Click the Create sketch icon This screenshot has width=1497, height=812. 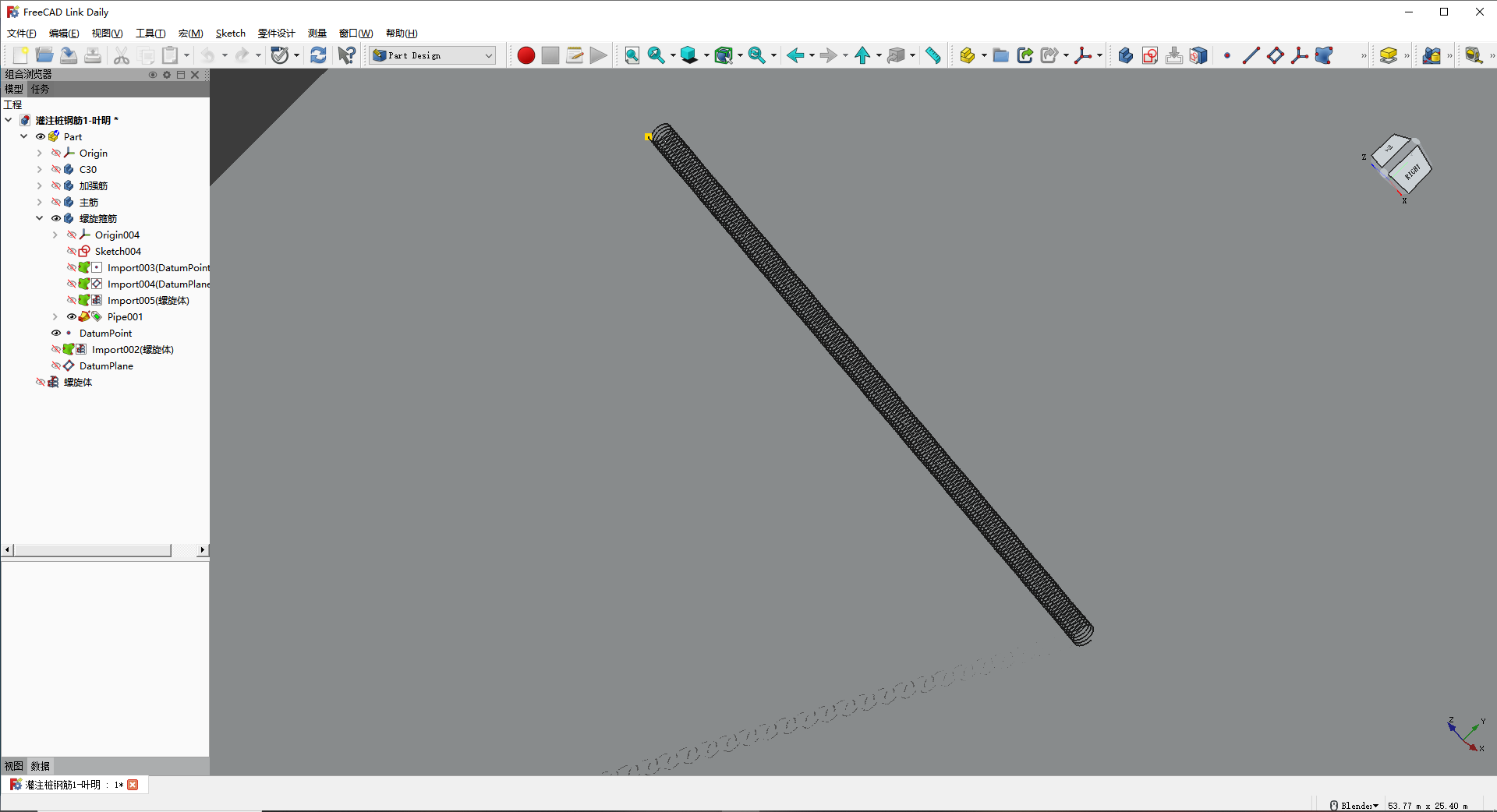click(x=1149, y=55)
